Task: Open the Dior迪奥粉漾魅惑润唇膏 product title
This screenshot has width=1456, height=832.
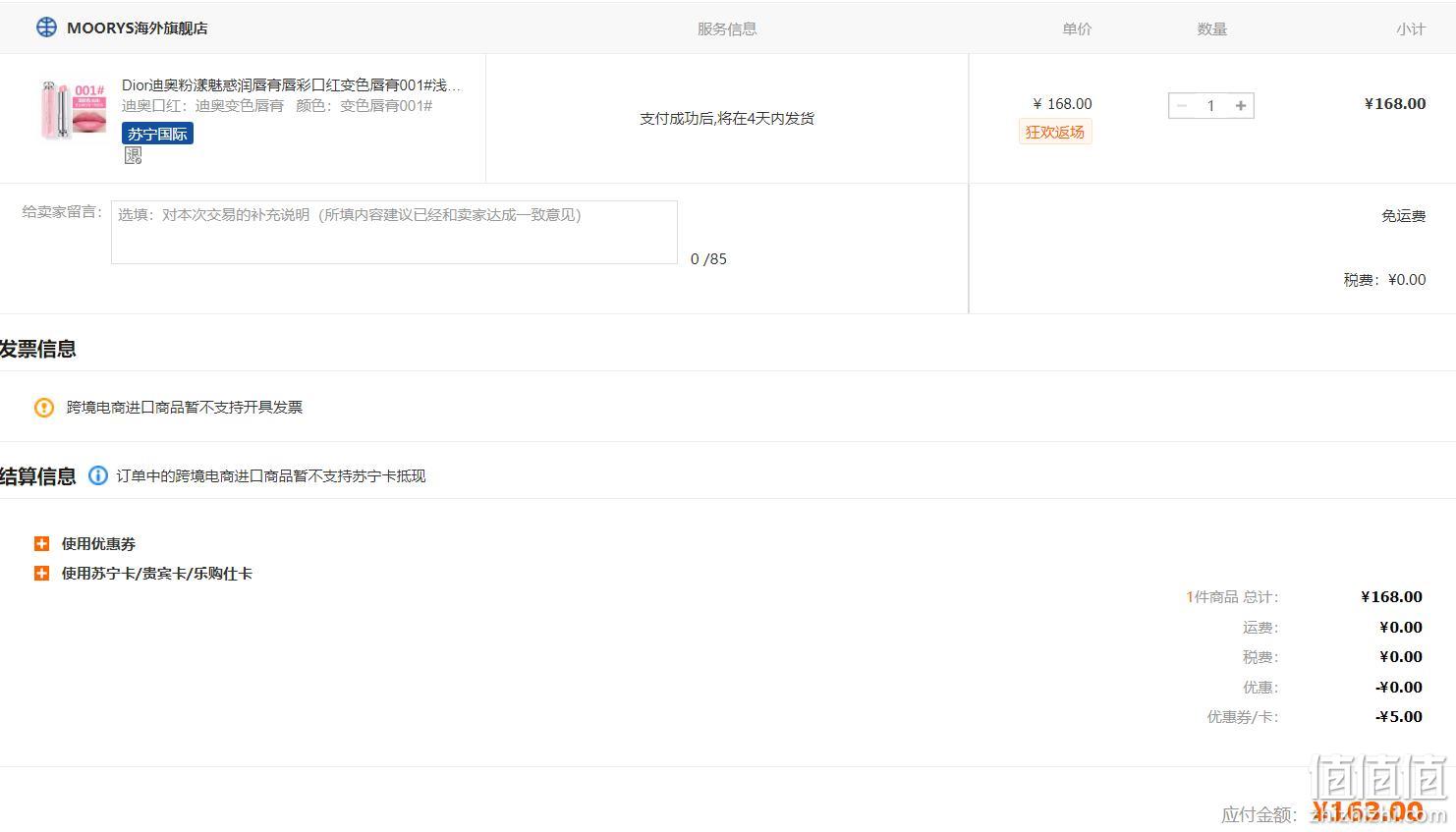Action: click(x=291, y=85)
